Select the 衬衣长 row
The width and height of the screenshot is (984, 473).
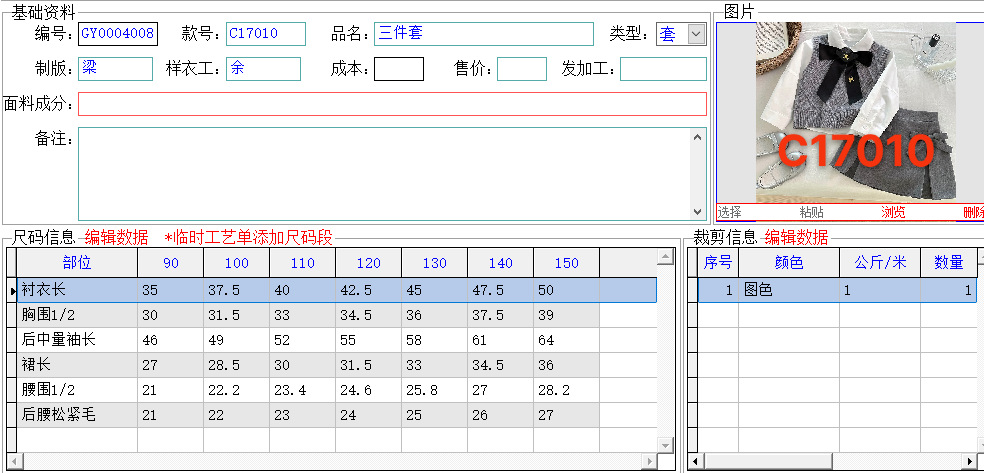(336, 290)
